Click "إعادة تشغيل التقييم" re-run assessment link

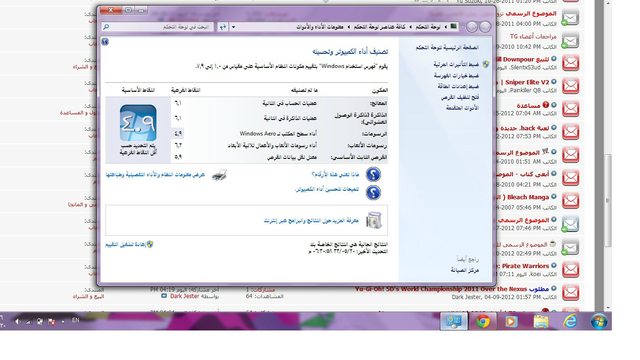125,244
